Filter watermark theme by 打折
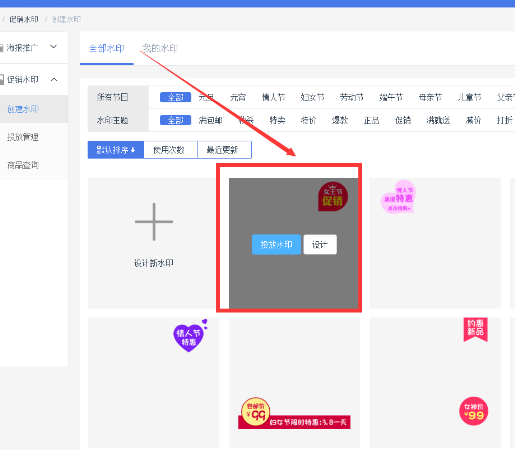 [504, 120]
